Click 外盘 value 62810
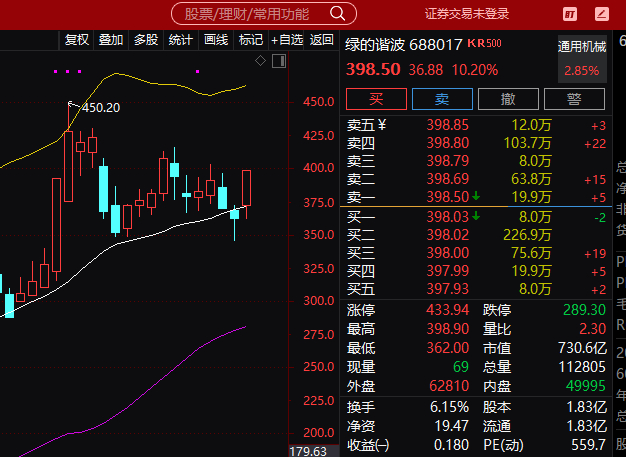The image size is (626, 457). point(449,386)
